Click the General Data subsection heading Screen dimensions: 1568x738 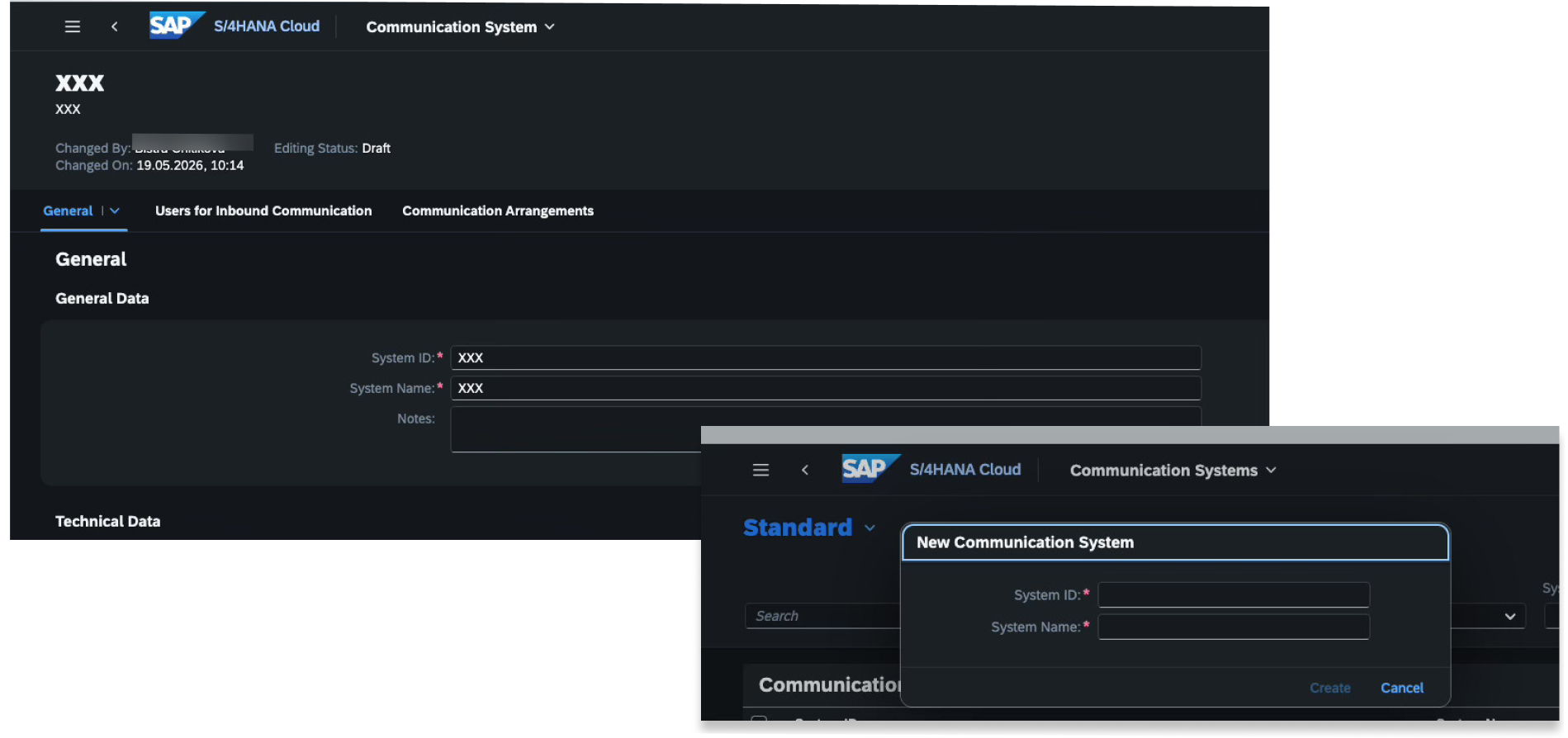pyautogui.click(x=102, y=298)
